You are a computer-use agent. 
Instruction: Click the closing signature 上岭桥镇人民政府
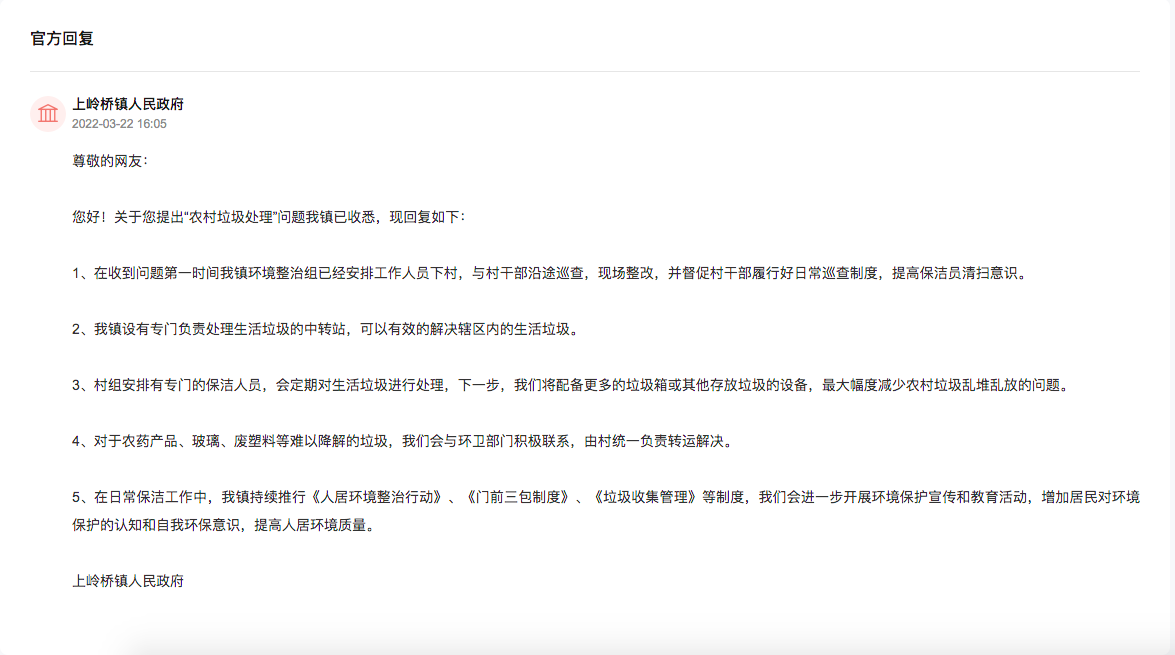pos(128,580)
